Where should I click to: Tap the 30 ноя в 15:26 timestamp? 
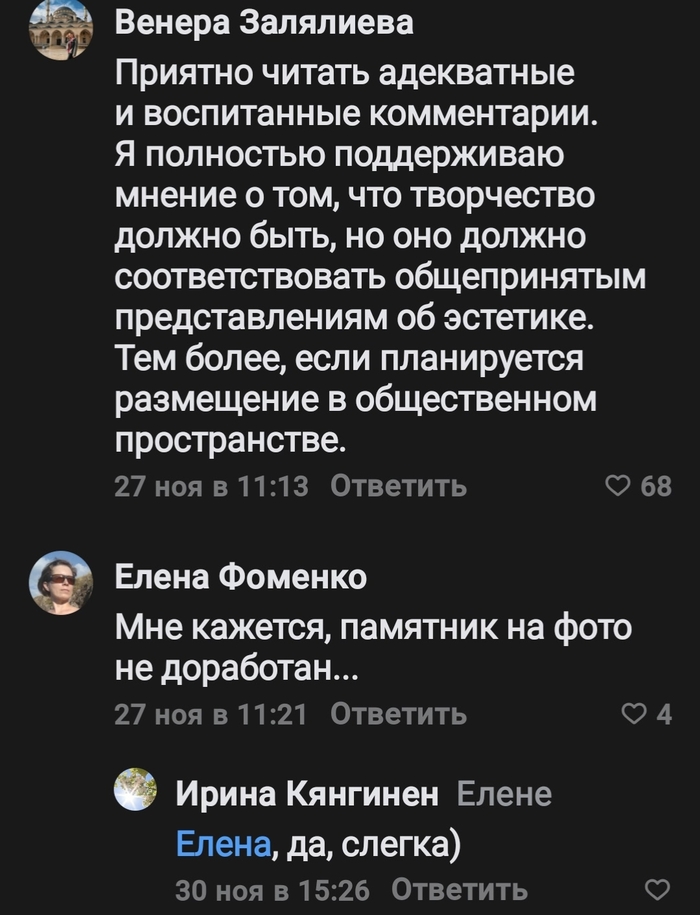point(272,889)
